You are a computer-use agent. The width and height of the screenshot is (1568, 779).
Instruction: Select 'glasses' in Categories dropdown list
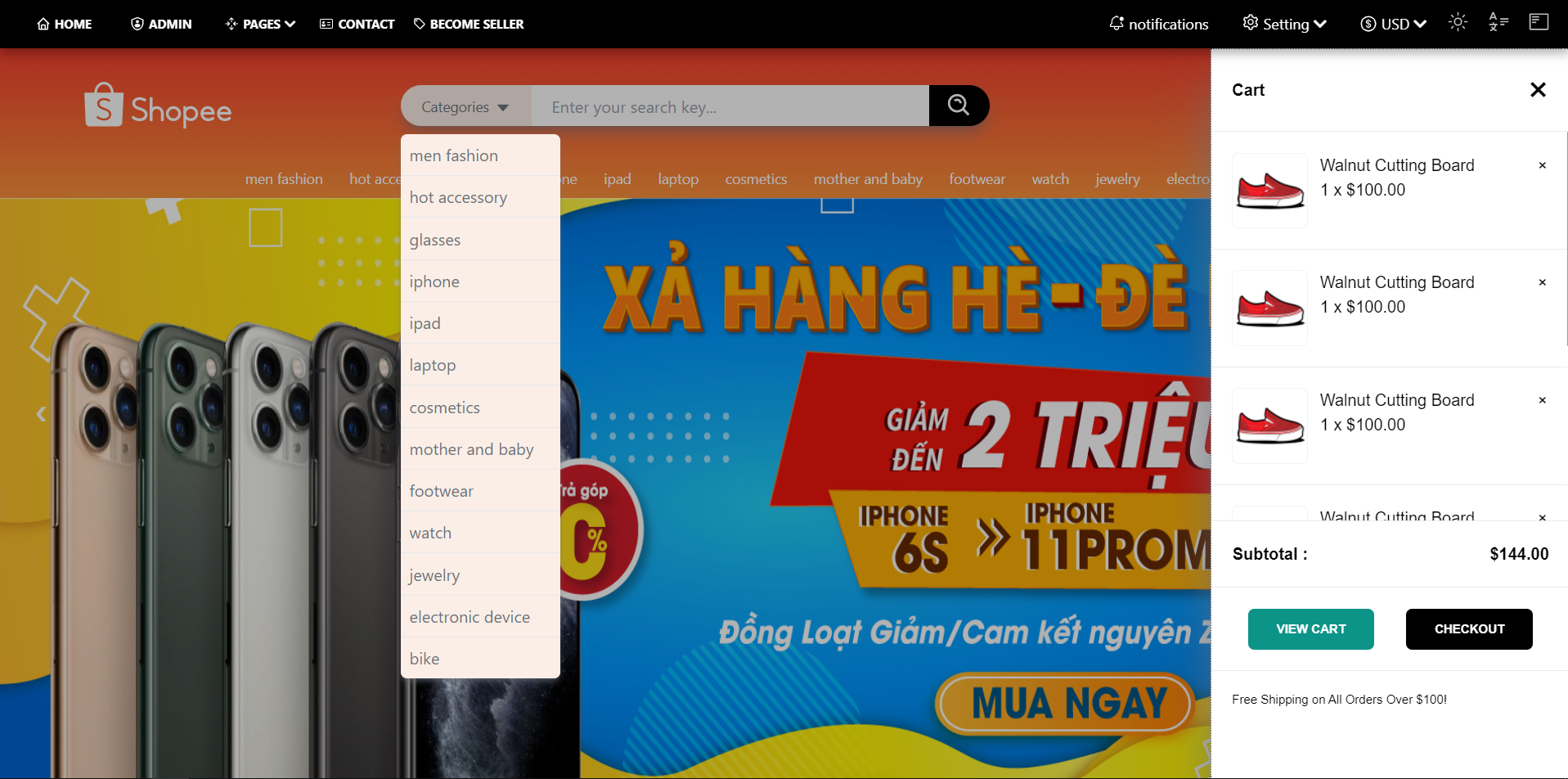pyautogui.click(x=480, y=240)
